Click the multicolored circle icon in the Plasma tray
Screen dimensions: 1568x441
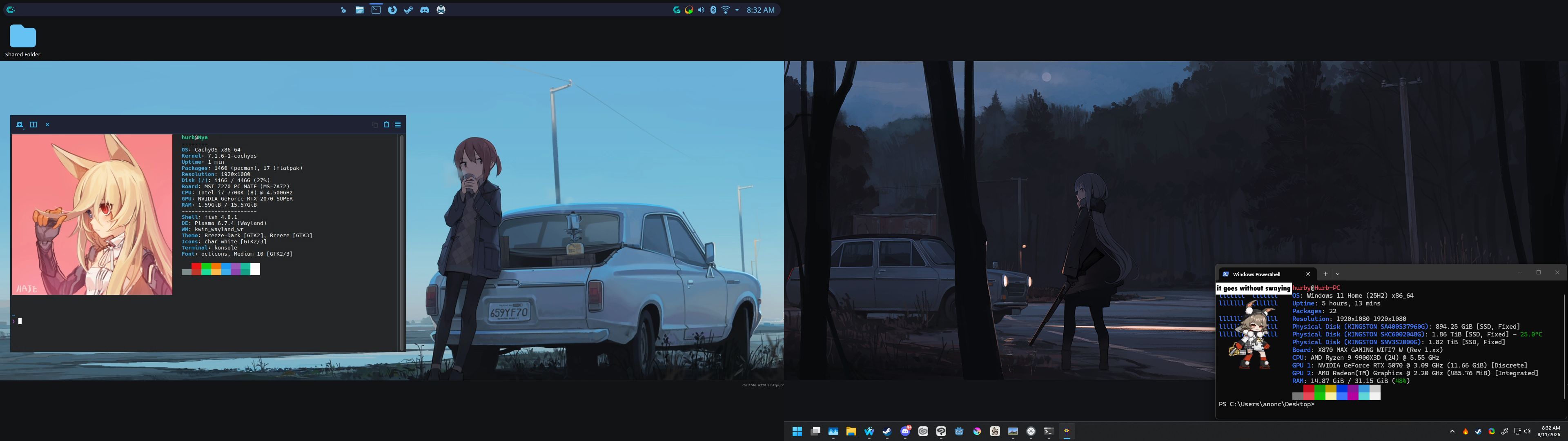click(x=689, y=10)
